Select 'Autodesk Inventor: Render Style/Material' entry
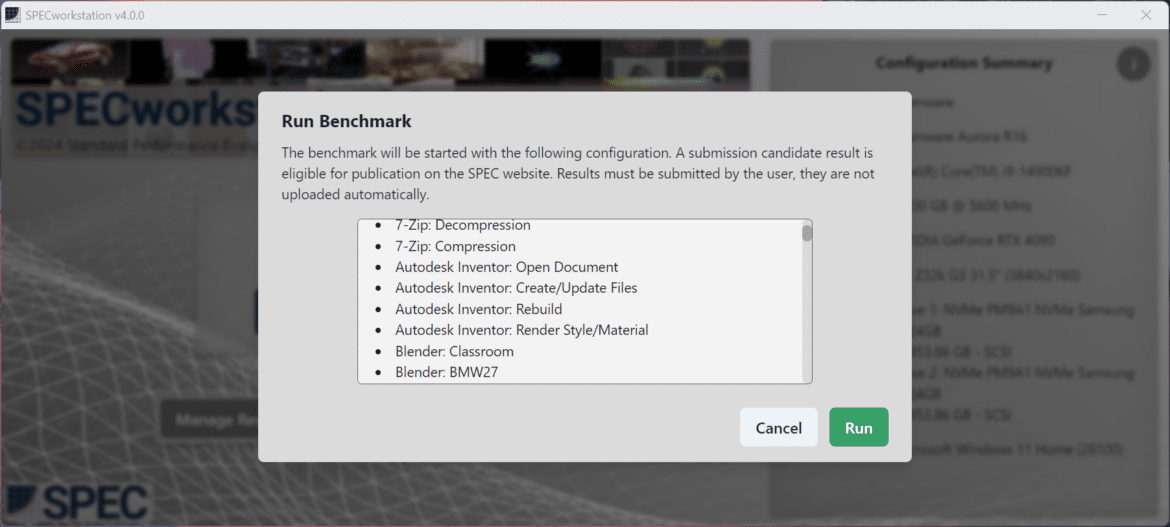Image resolution: width=1170 pixels, height=527 pixels. tap(522, 329)
